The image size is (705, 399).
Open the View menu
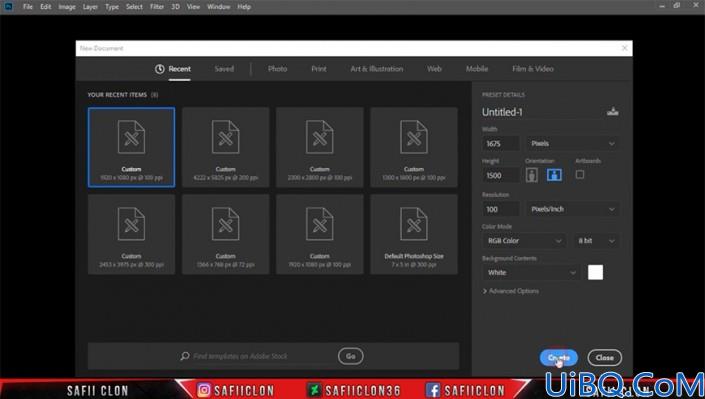(x=193, y=7)
